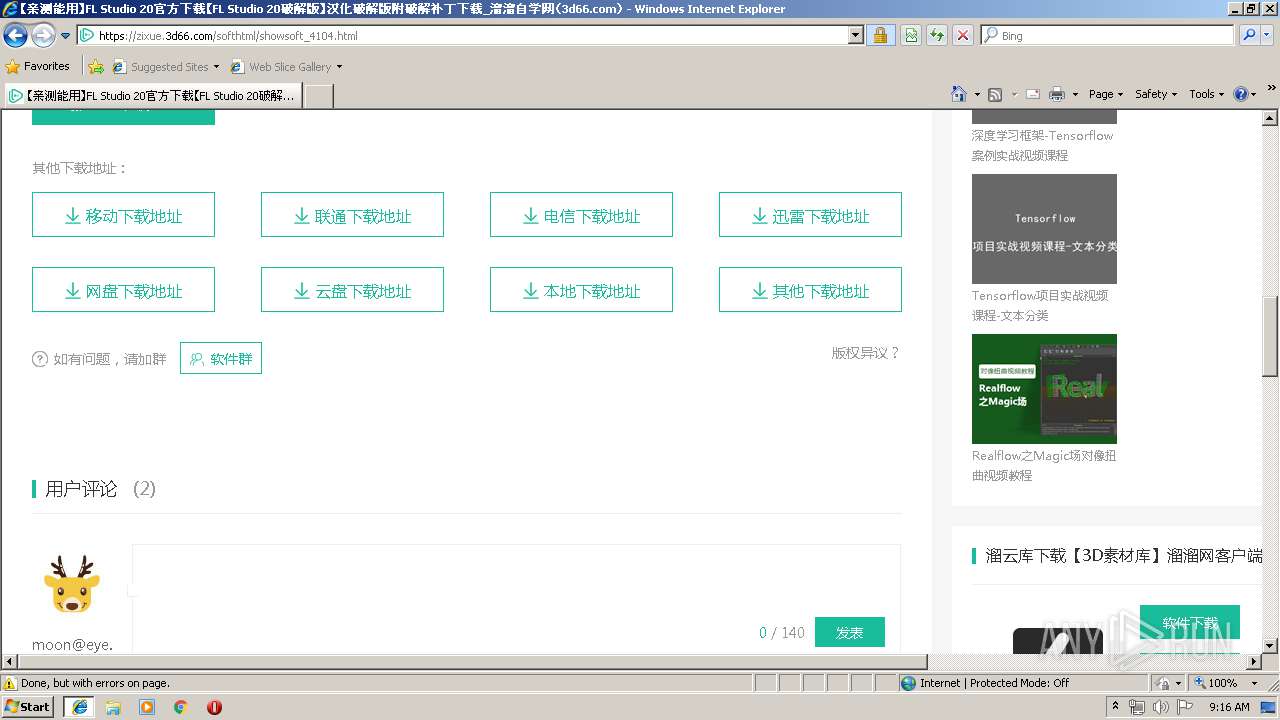This screenshot has width=1280, height=720.
Task: Click 迅雷下载地址 download button
Action: (x=810, y=215)
